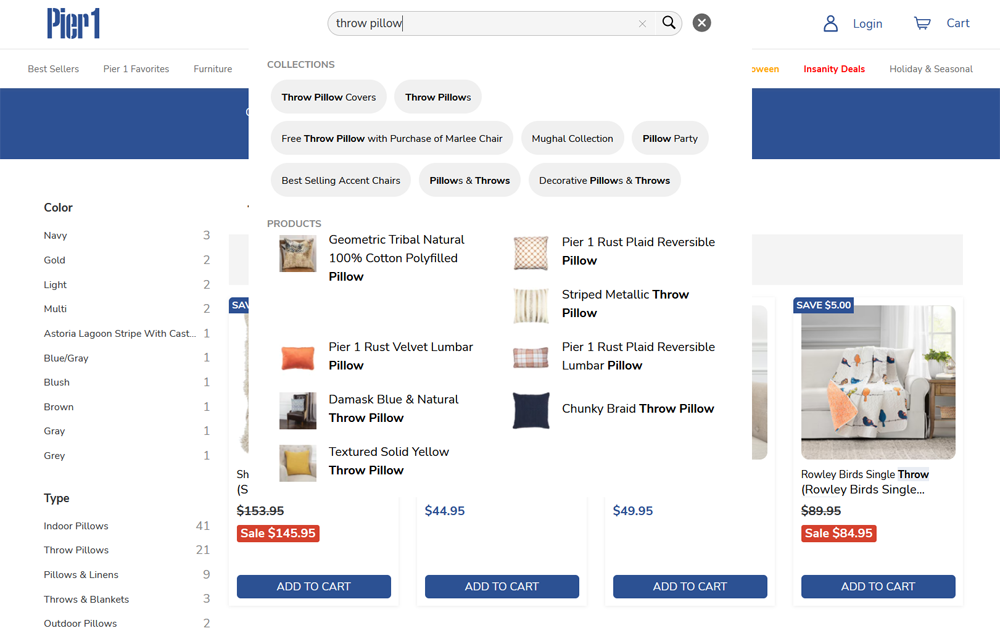
Task: Click the Pier 1 logo
Action: (x=73, y=24)
